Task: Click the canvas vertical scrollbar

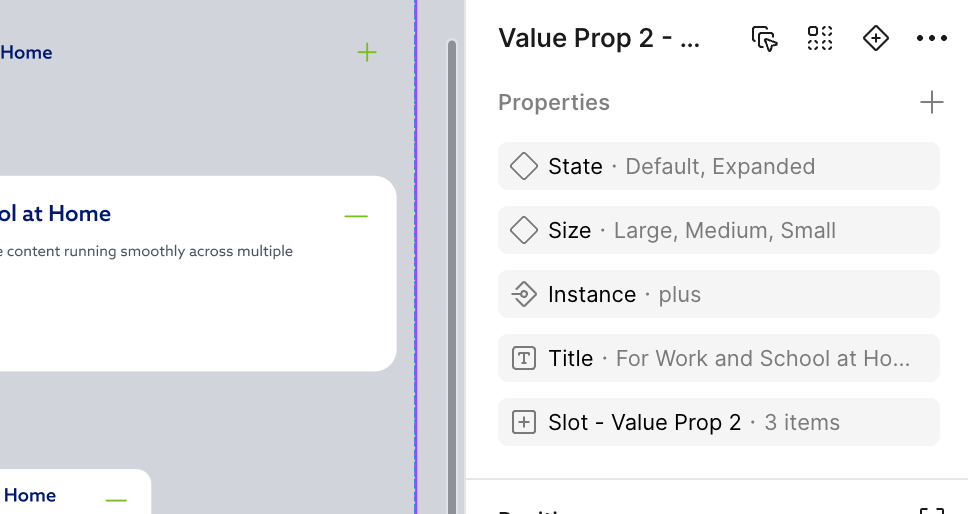Action: click(x=452, y=278)
